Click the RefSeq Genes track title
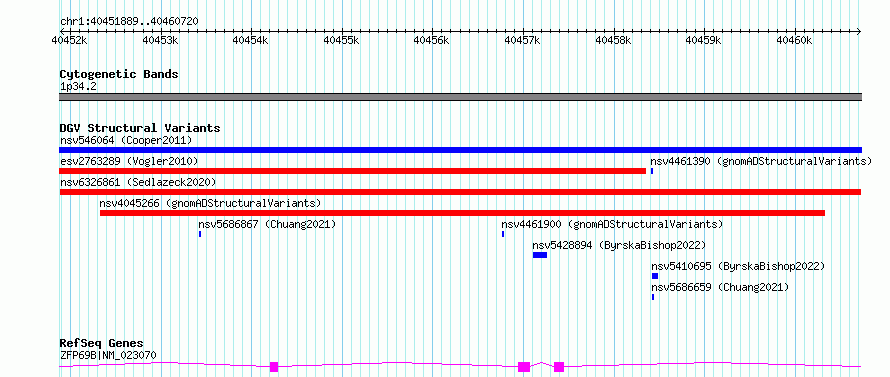 [102, 344]
